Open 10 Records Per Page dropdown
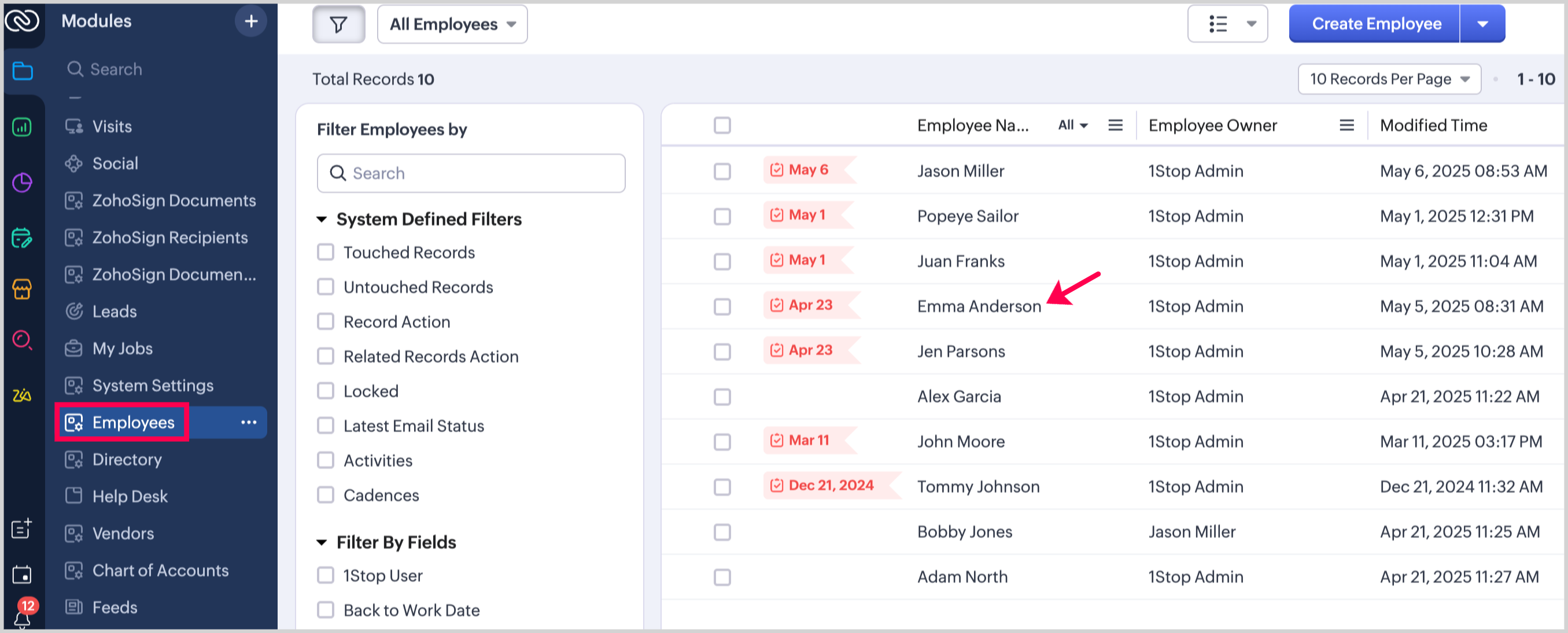Image resolution: width=1568 pixels, height=633 pixels. pos(1389,79)
